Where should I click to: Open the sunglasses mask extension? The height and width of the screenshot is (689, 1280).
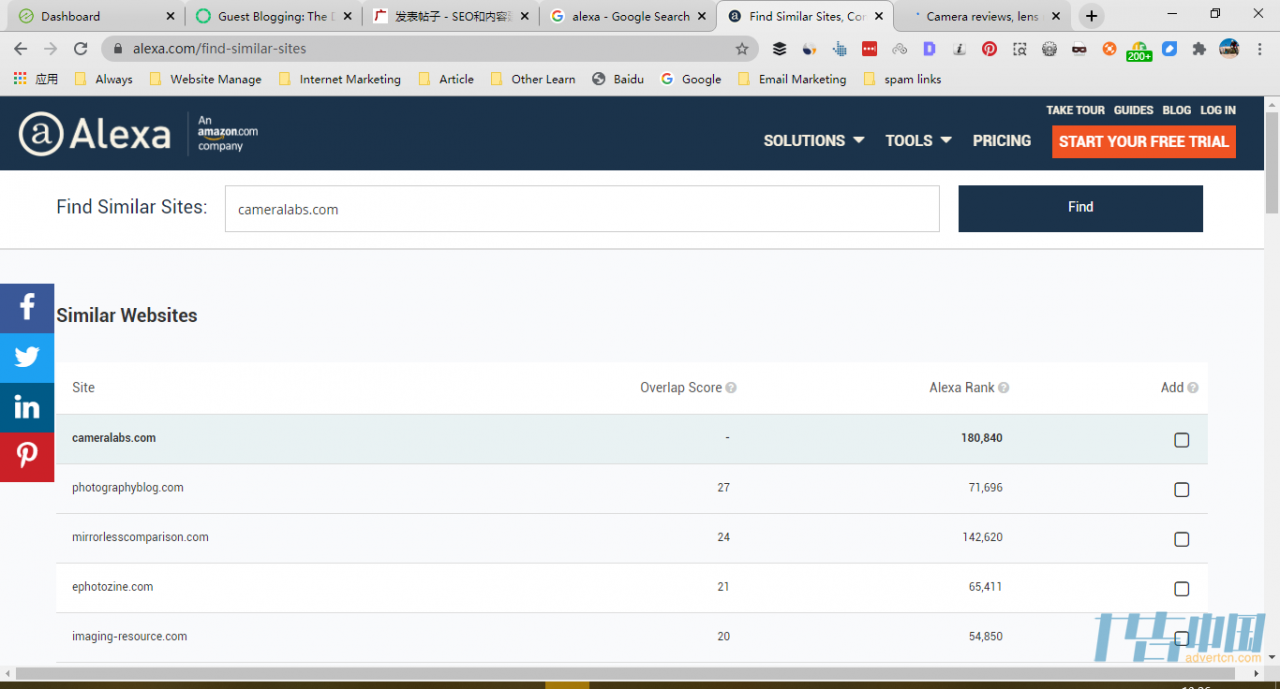1079,48
